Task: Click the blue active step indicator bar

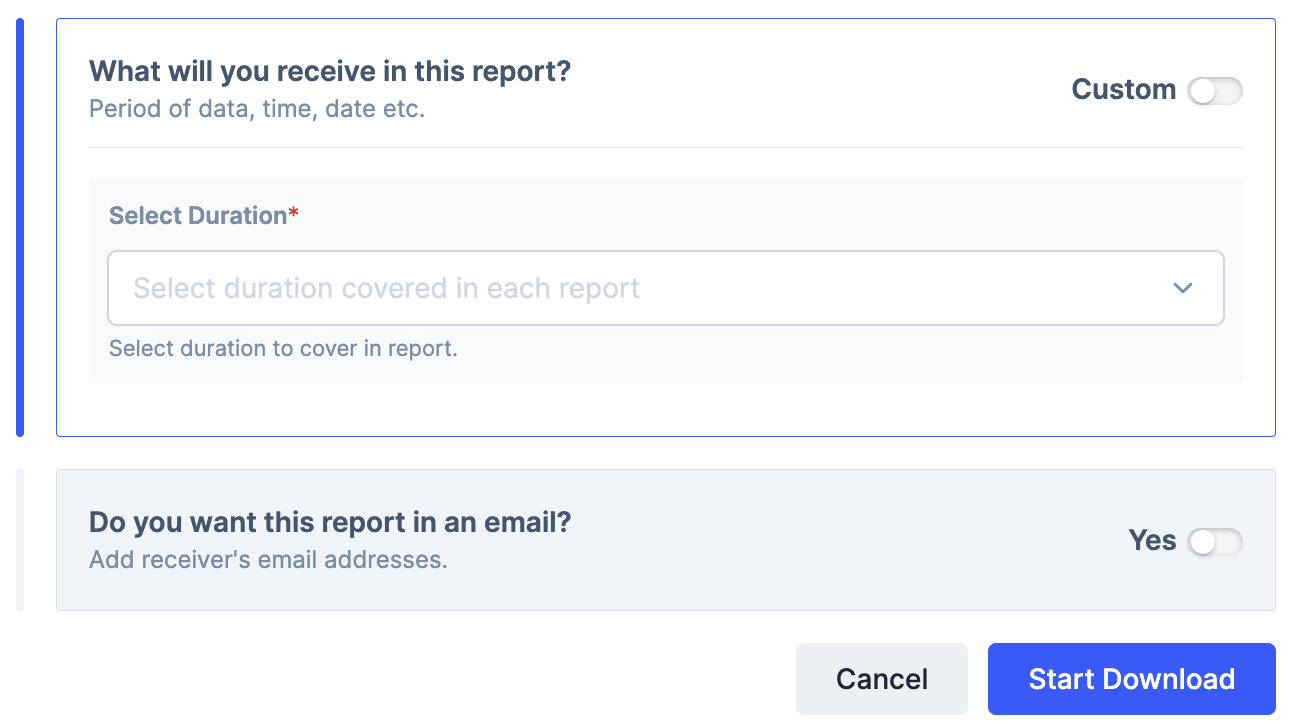Action: click(x=20, y=227)
